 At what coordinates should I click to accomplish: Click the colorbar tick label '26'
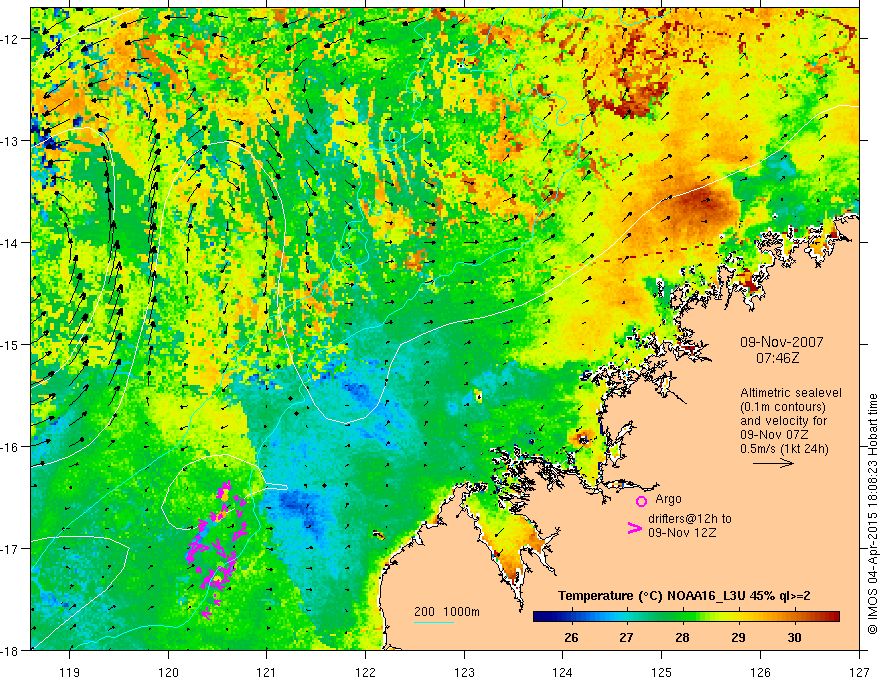click(571, 637)
